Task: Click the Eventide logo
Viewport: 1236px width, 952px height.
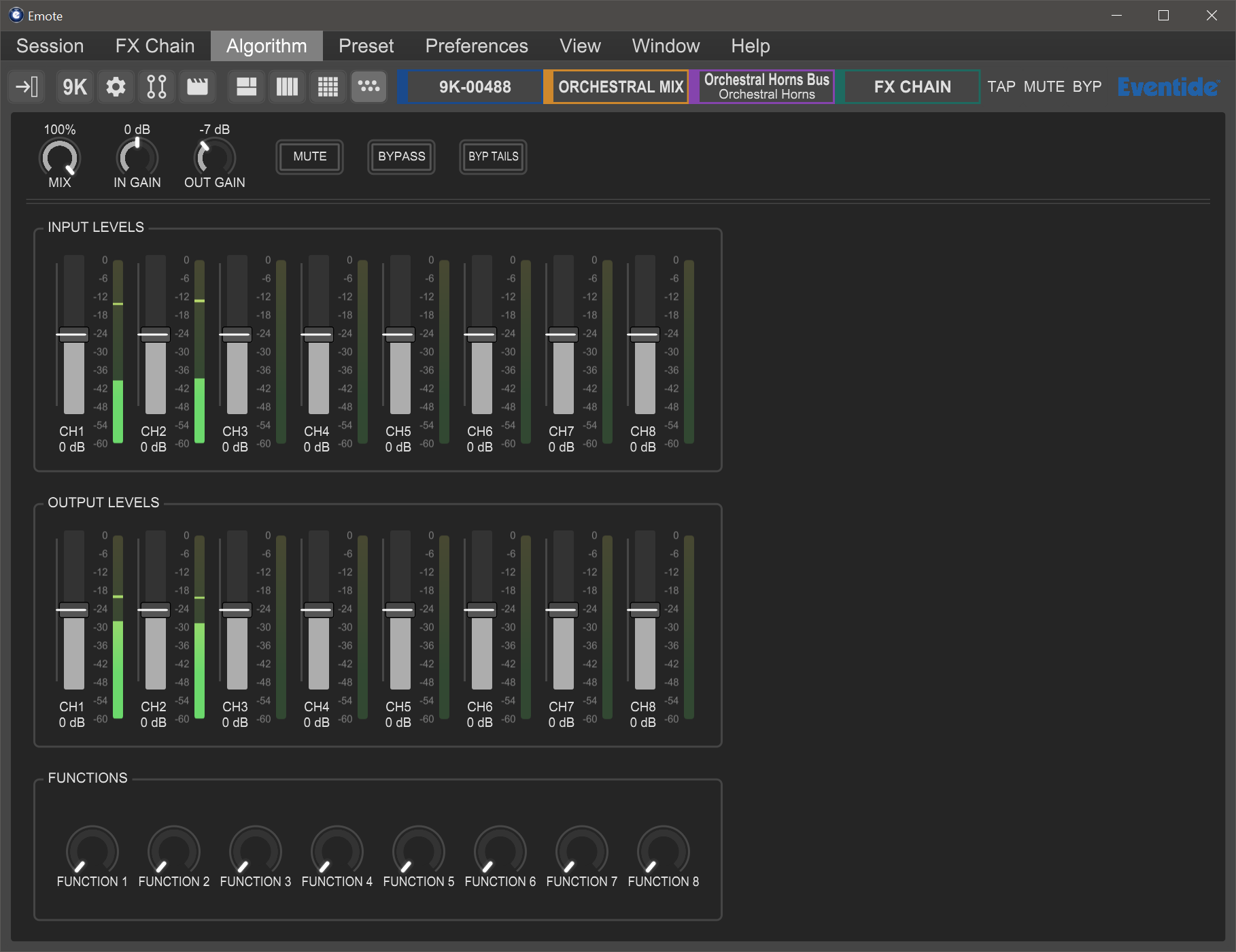Action: [1169, 87]
